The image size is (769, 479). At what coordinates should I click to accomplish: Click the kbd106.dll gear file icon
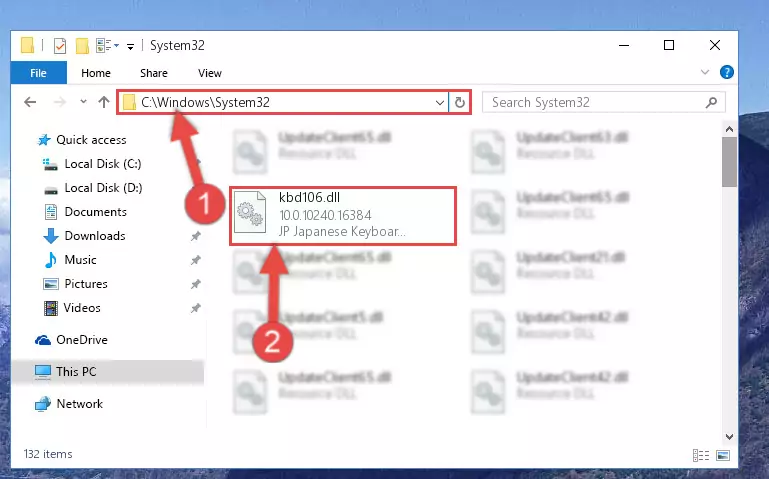250,213
